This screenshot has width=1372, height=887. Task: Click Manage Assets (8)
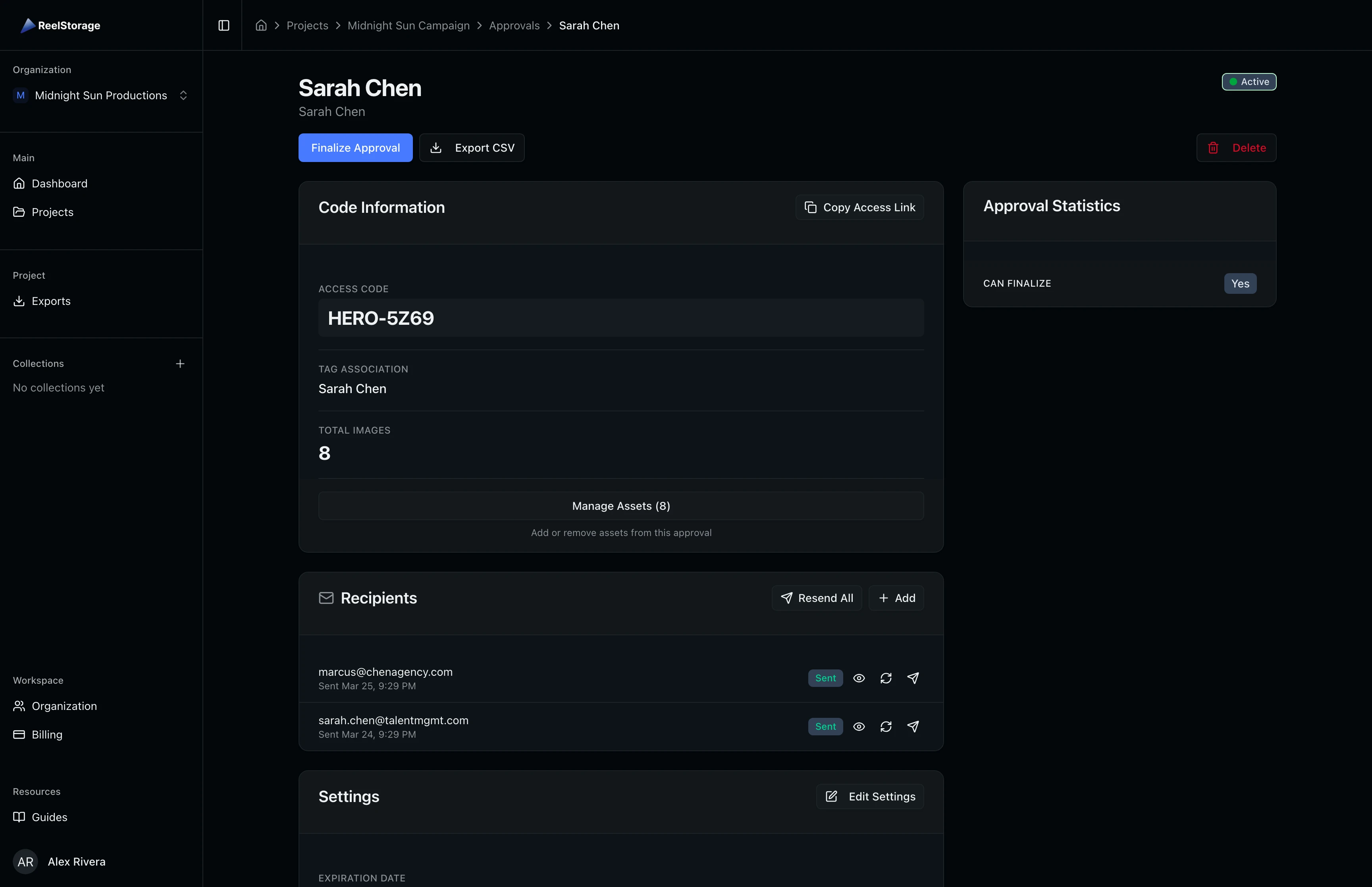620,506
